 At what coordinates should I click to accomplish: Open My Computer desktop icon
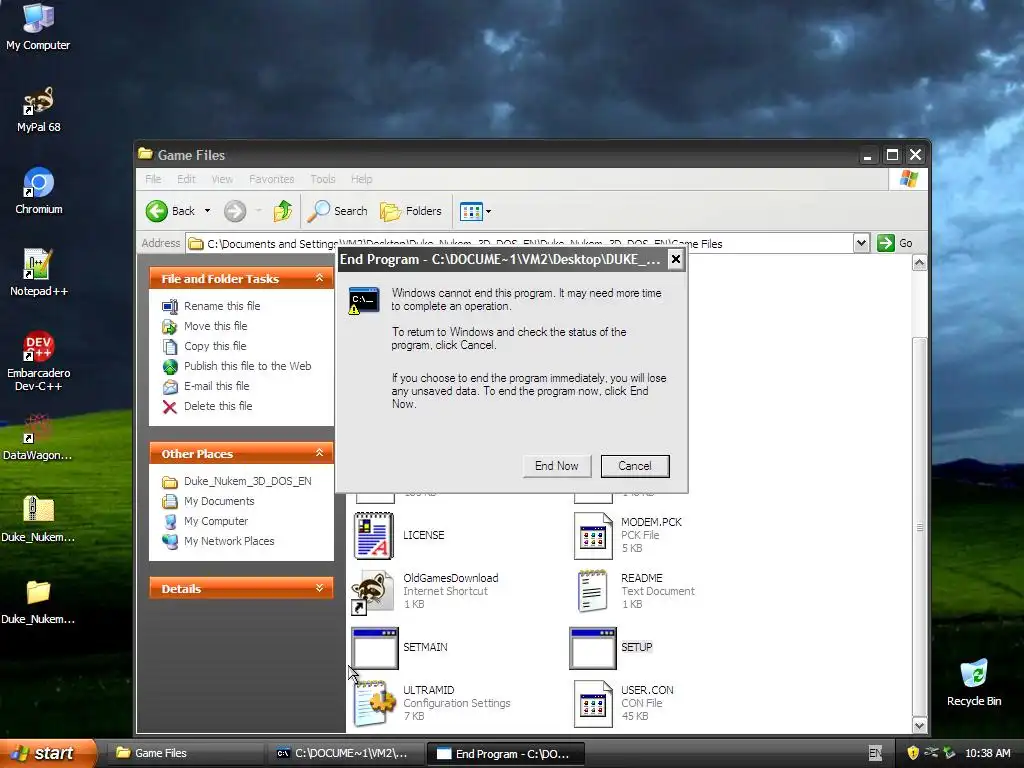[38, 26]
